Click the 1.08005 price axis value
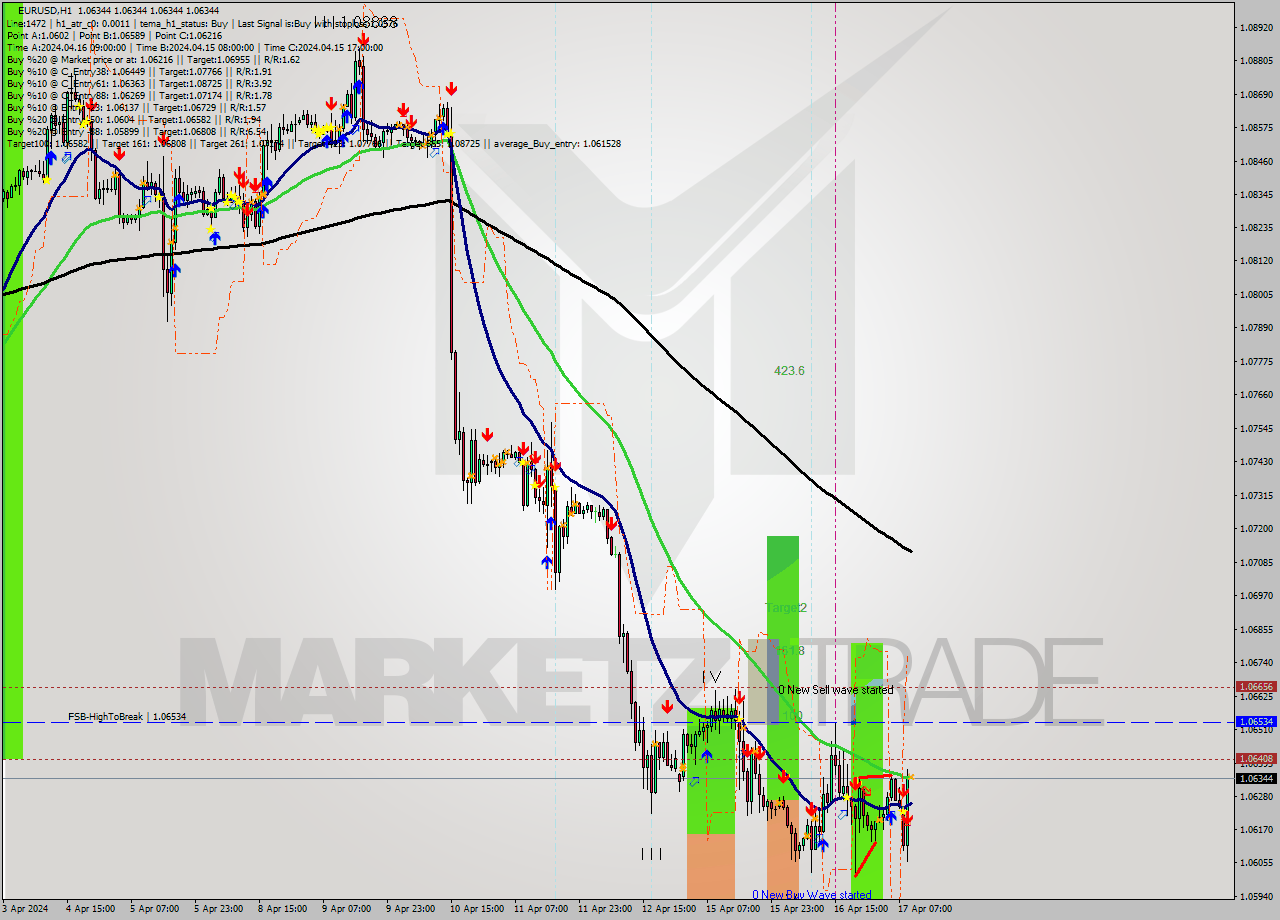Screen dimensions: 1280x920 pyautogui.click(x=1256, y=294)
